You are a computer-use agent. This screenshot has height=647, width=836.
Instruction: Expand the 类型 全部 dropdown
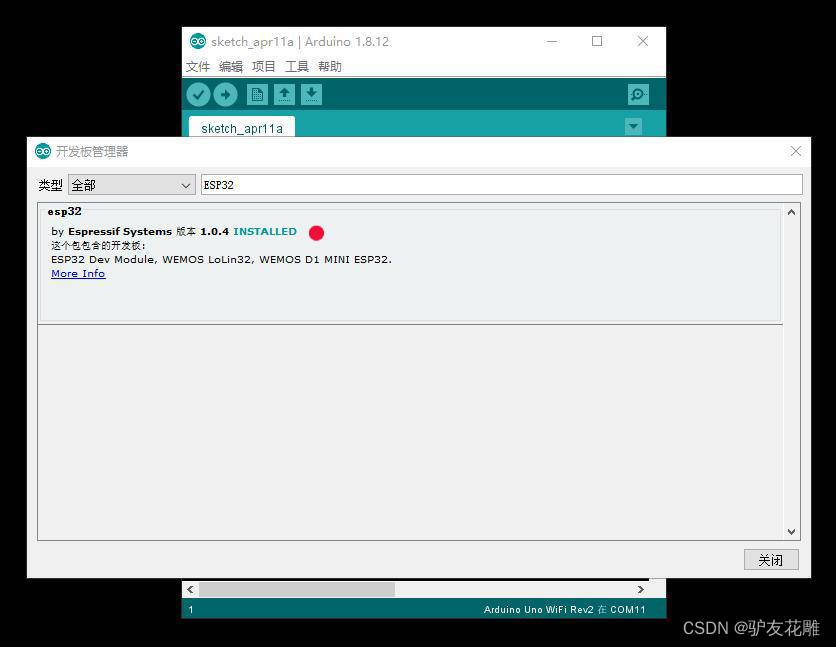pyautogui.click(x=132, y=185)
